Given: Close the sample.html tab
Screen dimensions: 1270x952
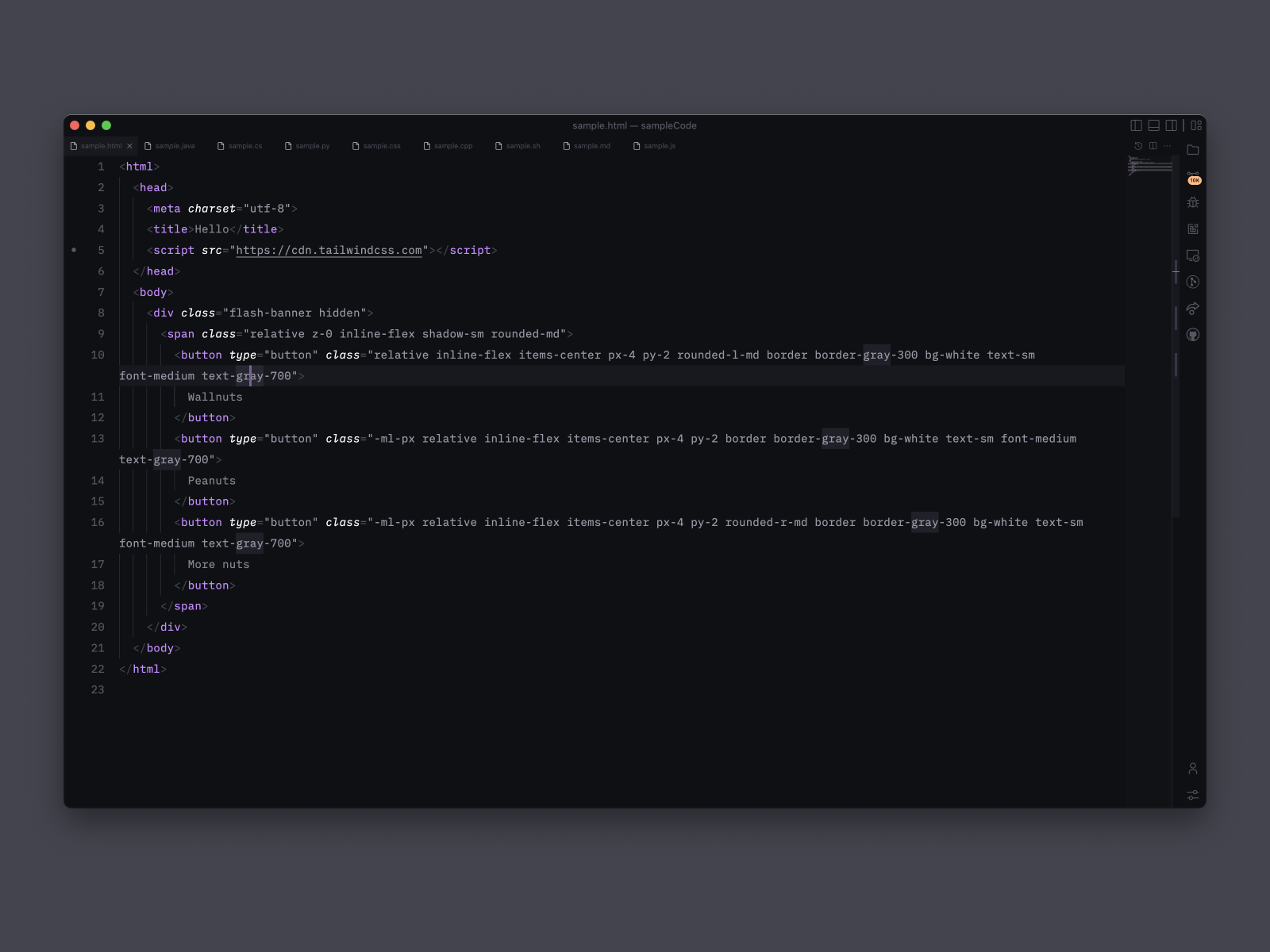Looking at the screenshot, I should coord(129,146).
